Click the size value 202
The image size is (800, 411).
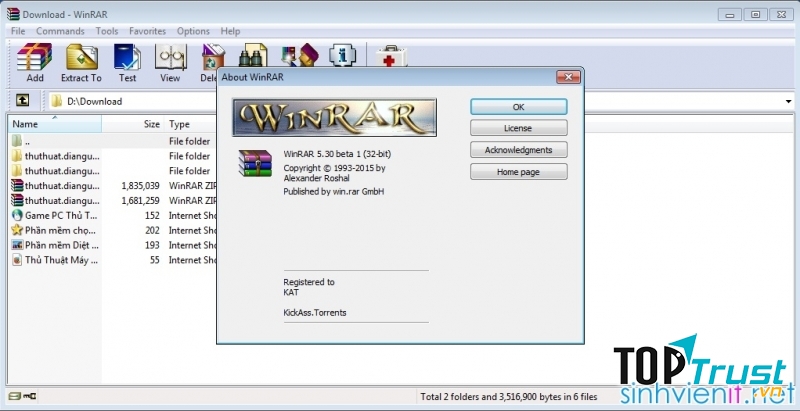pyautogui.click(x=152, y=230)
